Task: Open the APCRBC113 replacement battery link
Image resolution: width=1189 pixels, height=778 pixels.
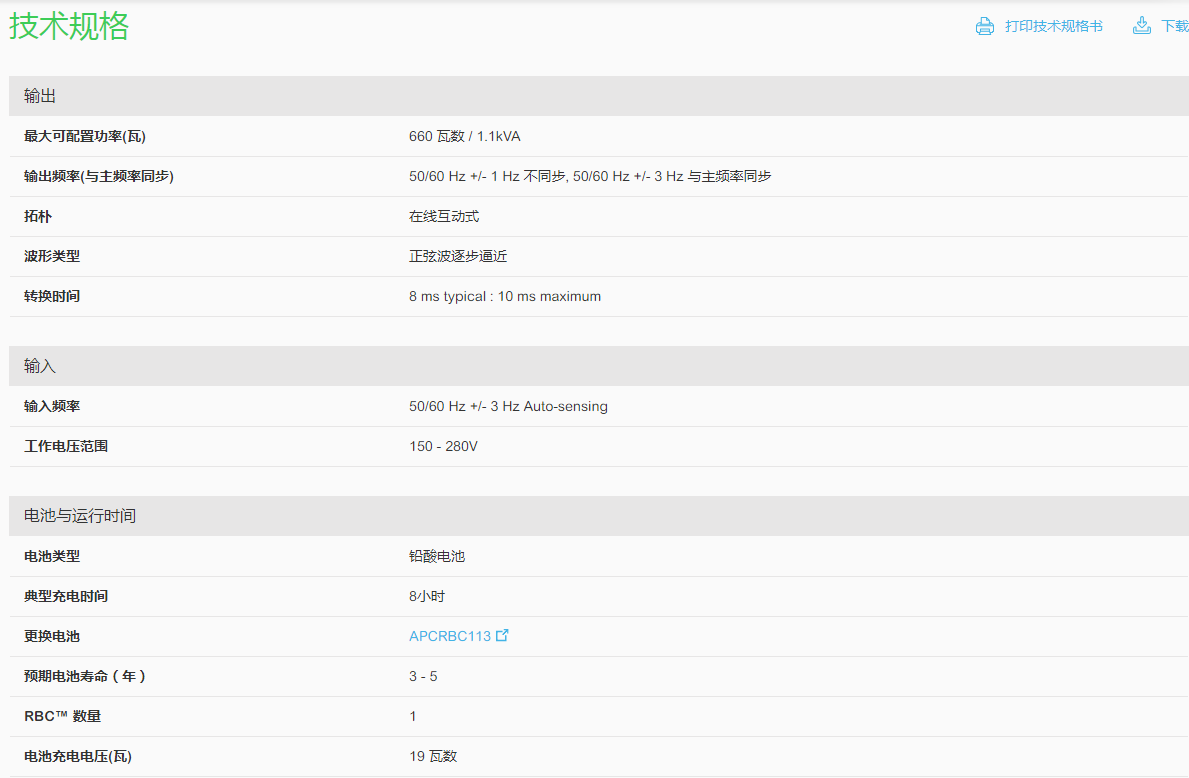Action: [450, 636]
